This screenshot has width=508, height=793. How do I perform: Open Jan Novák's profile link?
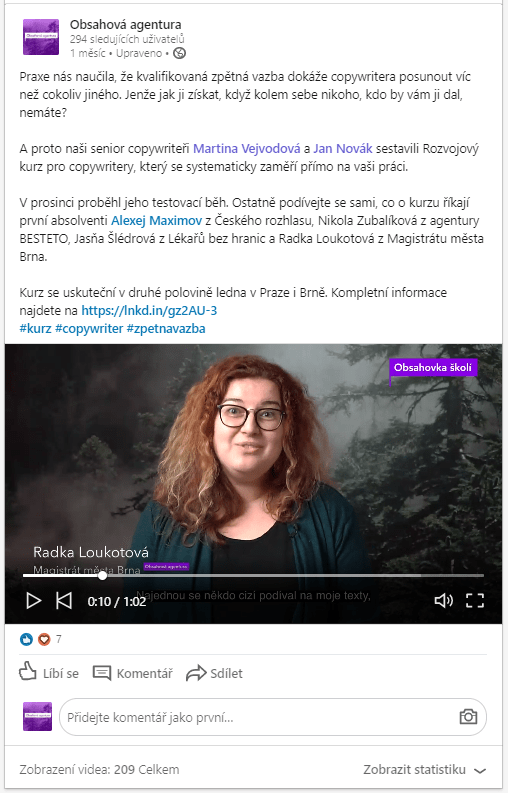[x=343, y=149]
